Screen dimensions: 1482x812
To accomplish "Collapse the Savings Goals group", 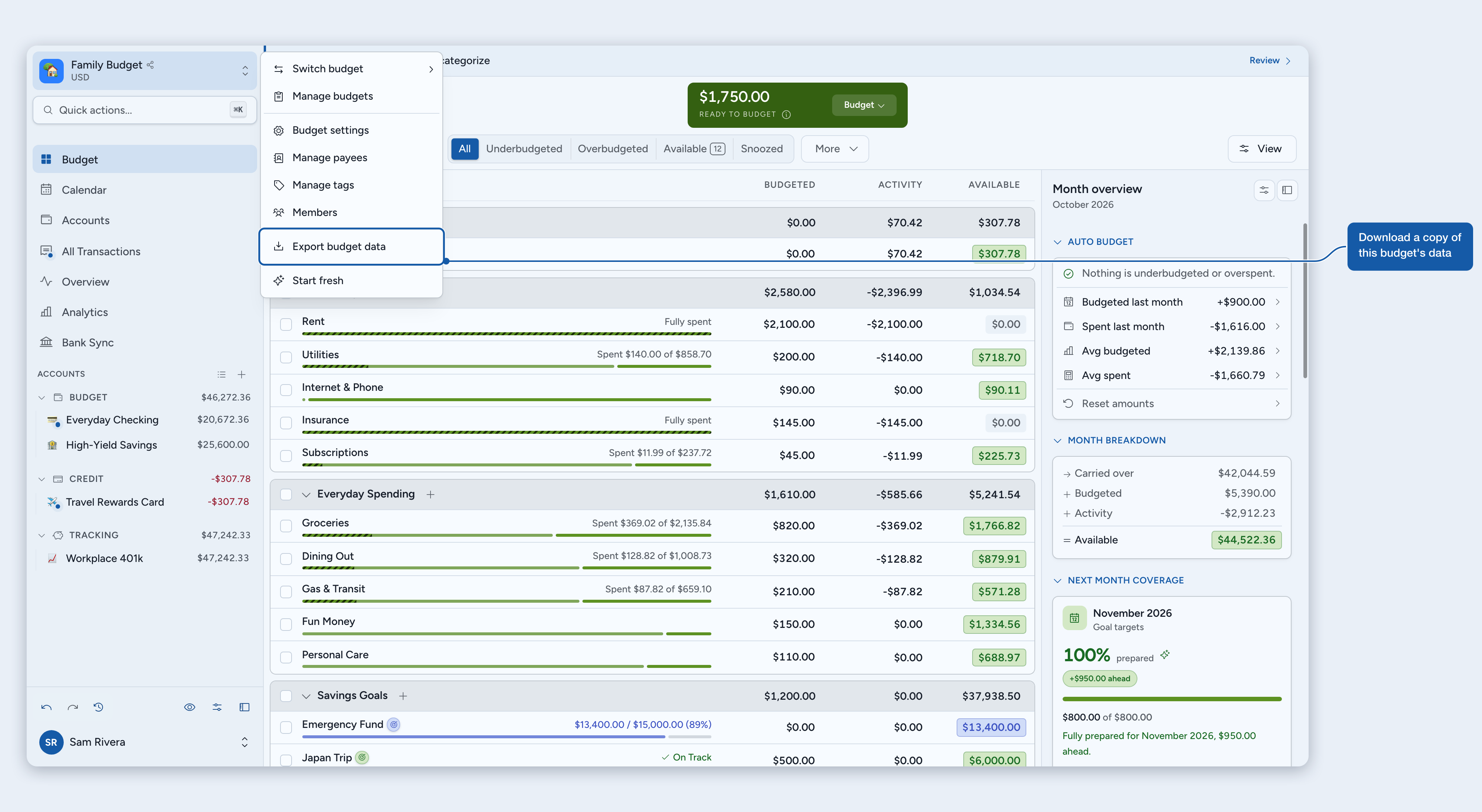I will (x=306, y=696).
